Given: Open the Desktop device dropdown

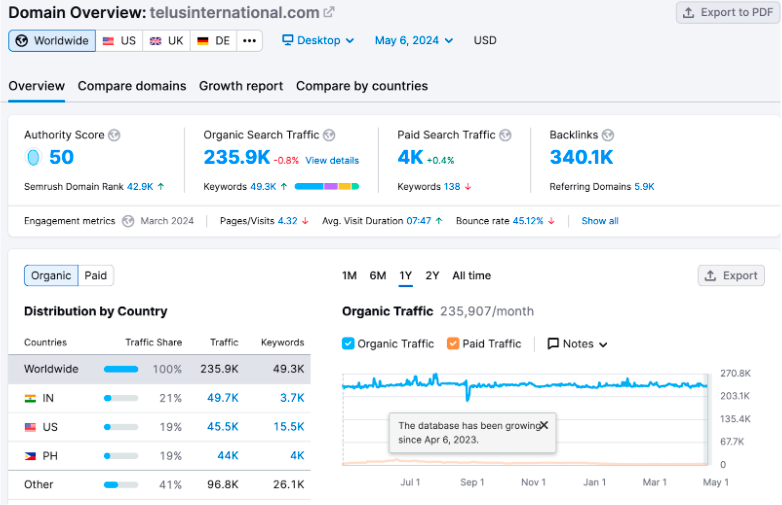Looking at the screenshot, I should pos(318,40).
